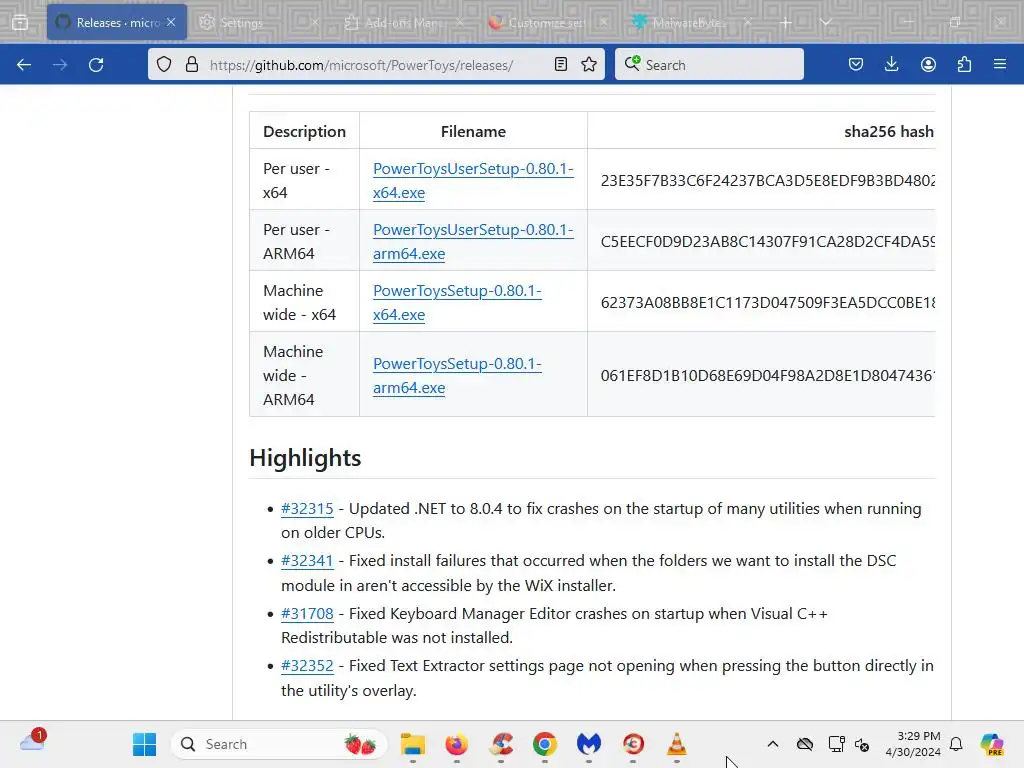Click the 'Per user - ARM64' description cell

pos(304,242)
